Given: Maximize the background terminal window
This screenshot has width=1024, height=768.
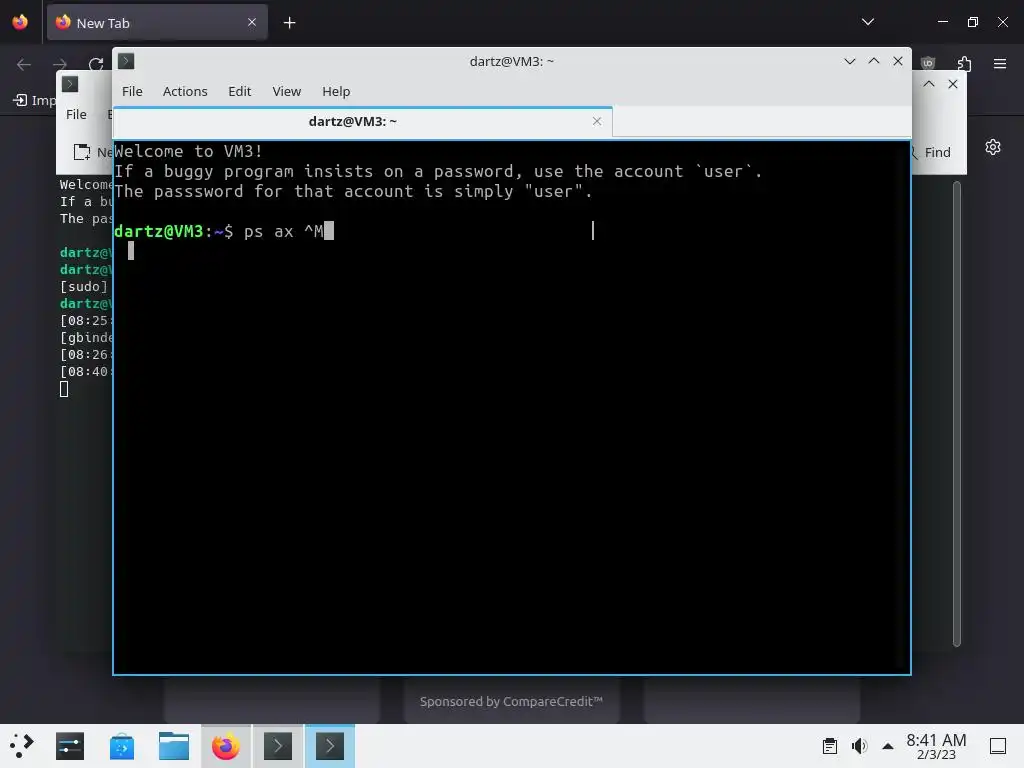Looking at the screenshot, I should [929, 84].
